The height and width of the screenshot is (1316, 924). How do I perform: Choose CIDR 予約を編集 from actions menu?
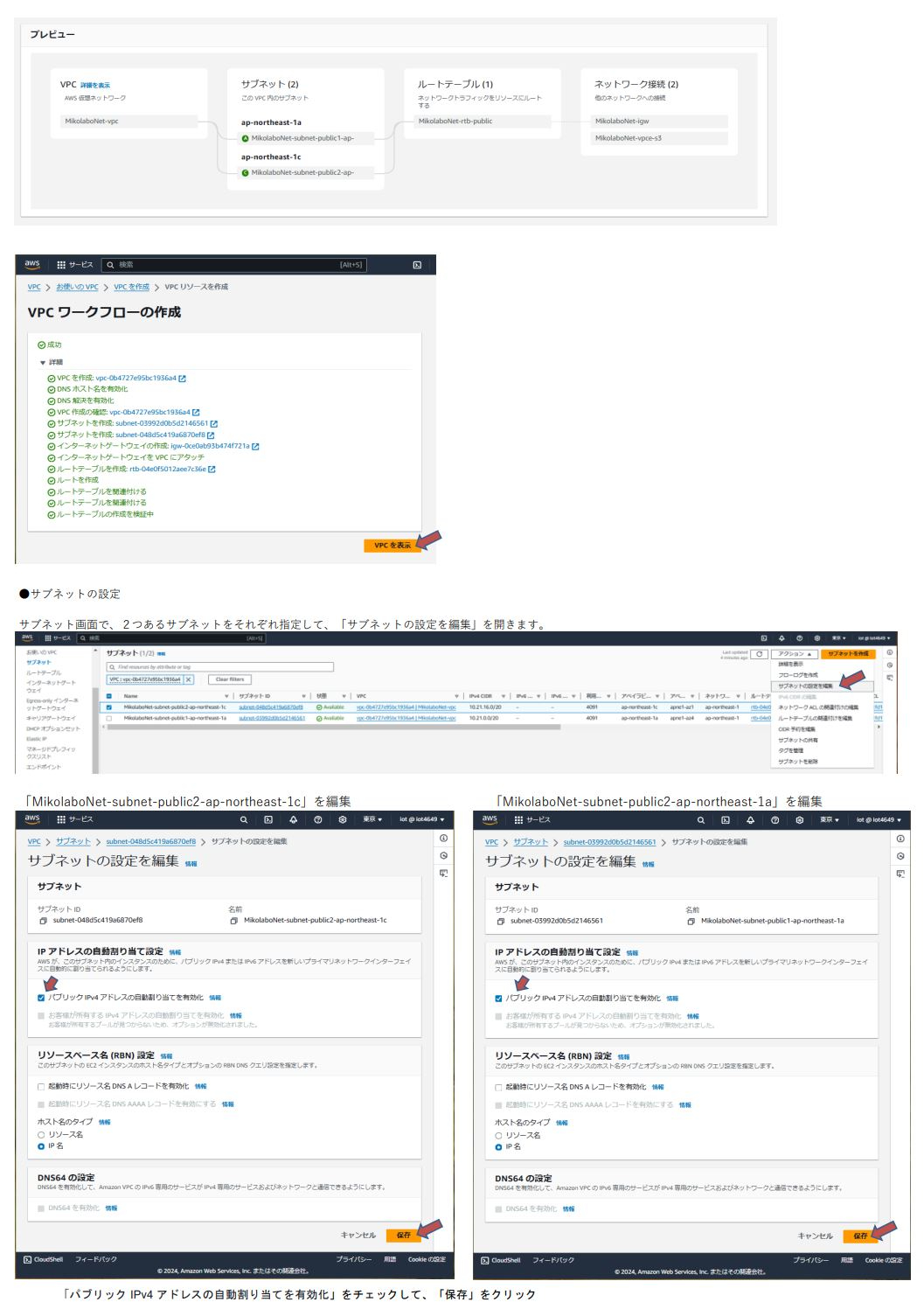(796, 729)
